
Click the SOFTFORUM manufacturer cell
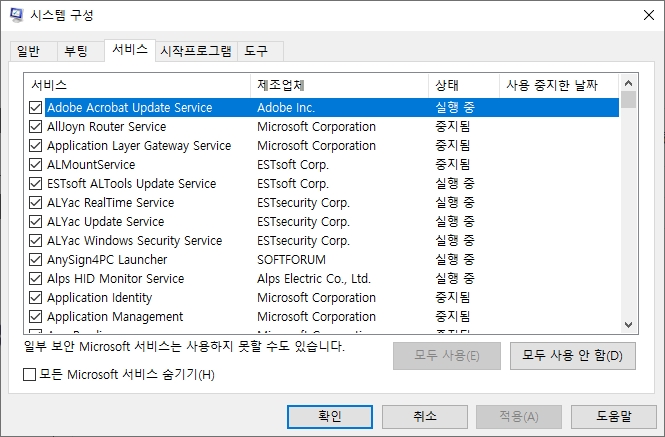(291, 260)
